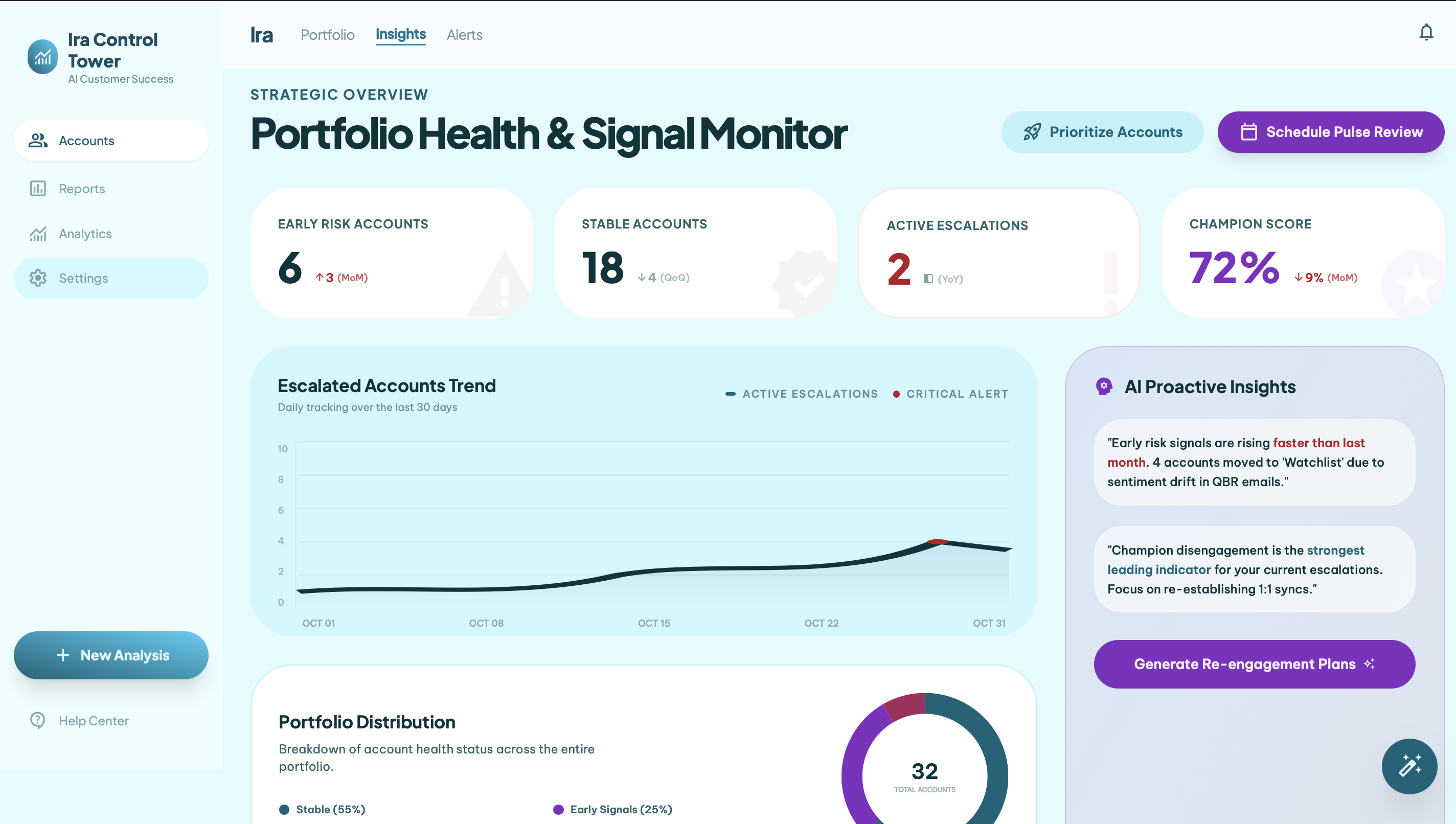Click the OCT 22 axis label
1456x824 pixels.
[x=821, y=623]
